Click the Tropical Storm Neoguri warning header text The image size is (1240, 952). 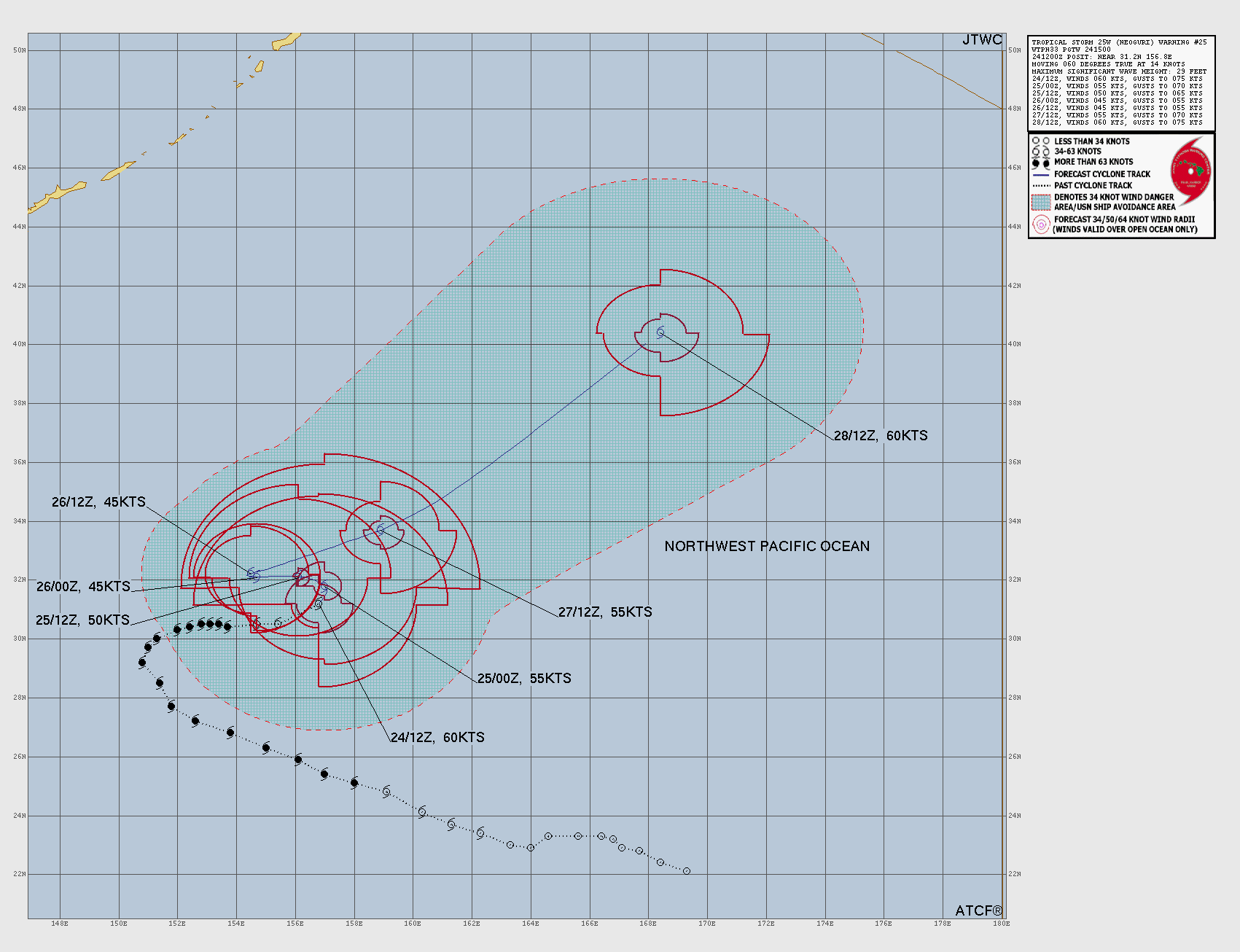click(x=1119, y=42)
